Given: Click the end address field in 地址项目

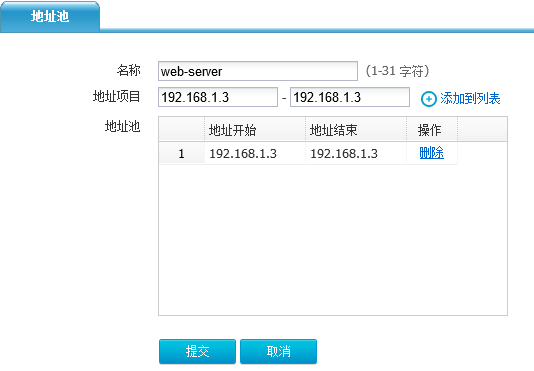Looking at the screenshot, I should pos(350,97).
